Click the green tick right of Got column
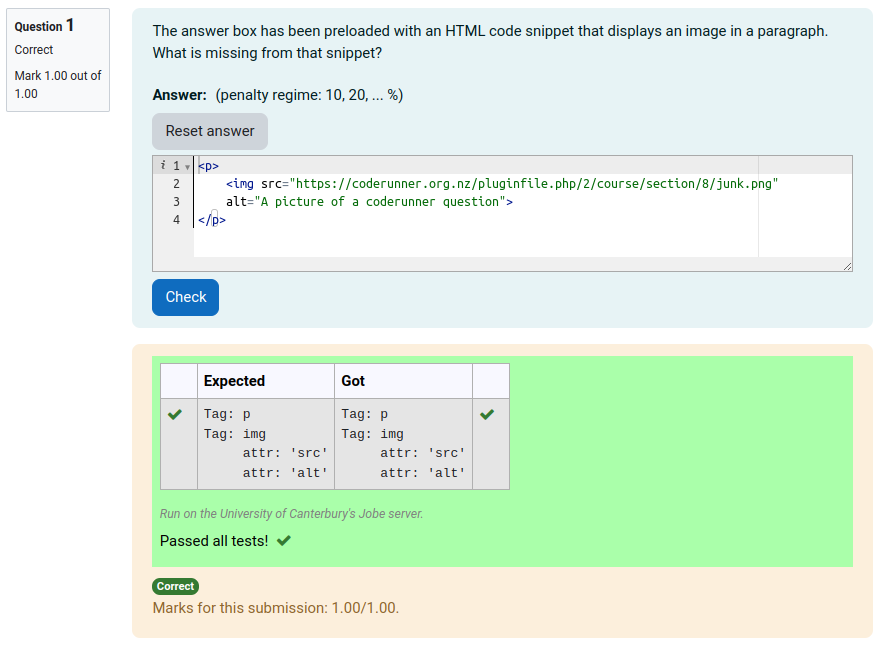The height and width of the screenshot is (646, 881). pos(487,415)
